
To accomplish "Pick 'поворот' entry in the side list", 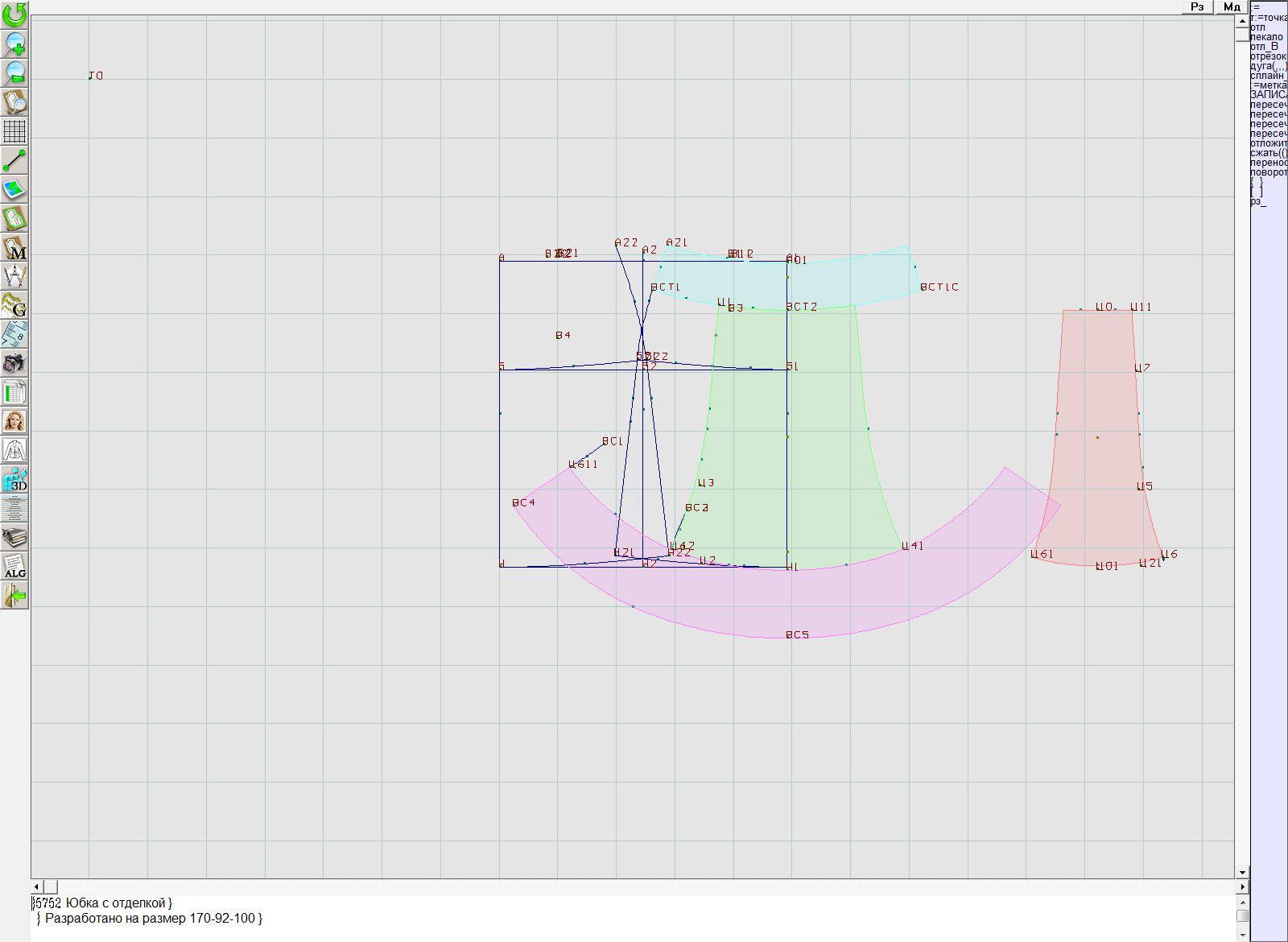I will coord(1268,172).
